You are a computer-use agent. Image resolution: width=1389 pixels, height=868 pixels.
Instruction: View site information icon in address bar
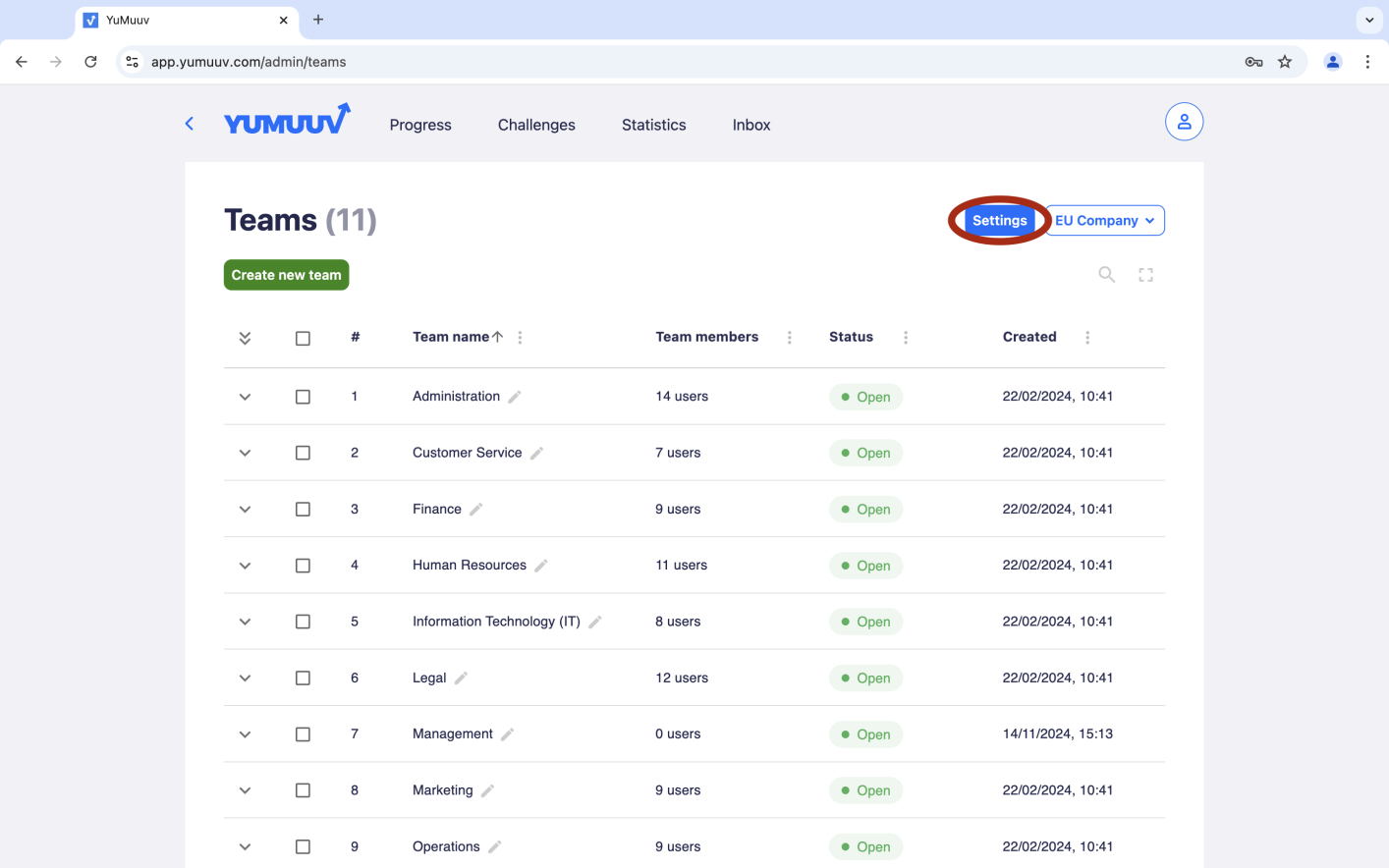pos(132,62)
